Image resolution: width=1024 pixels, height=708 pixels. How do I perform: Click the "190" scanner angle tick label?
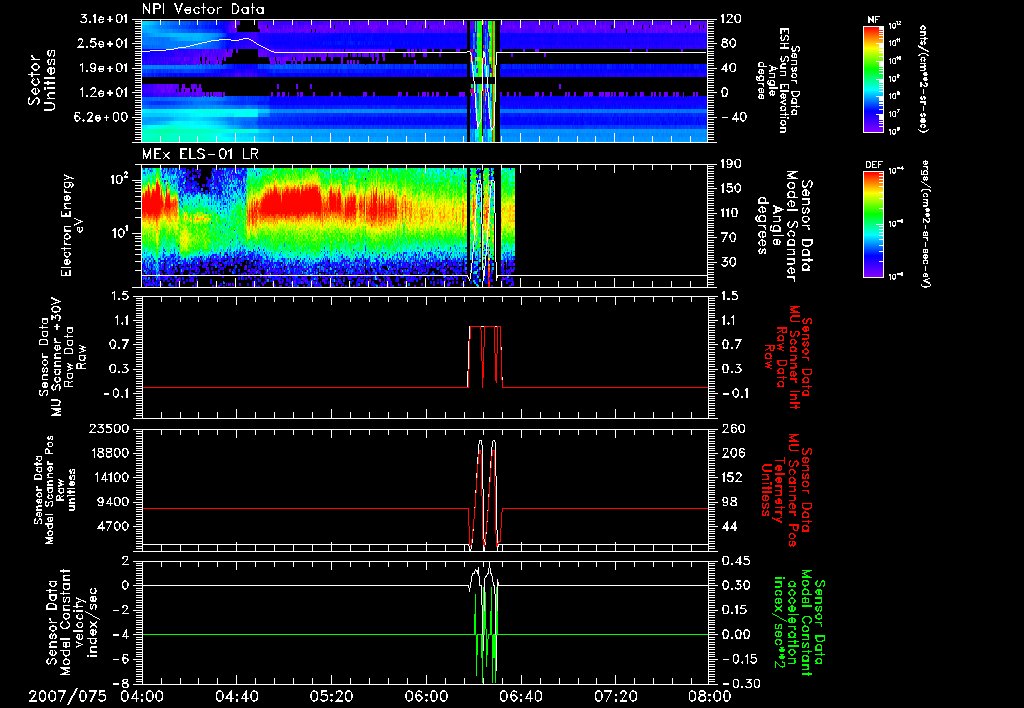[731, 164]
